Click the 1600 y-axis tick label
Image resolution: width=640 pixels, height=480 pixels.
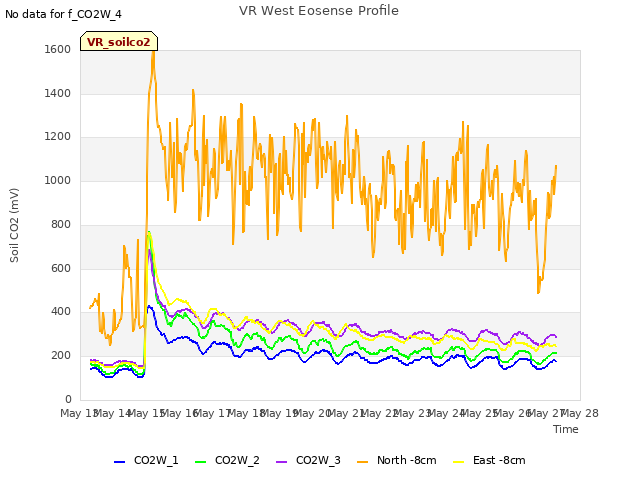point(58,49)
